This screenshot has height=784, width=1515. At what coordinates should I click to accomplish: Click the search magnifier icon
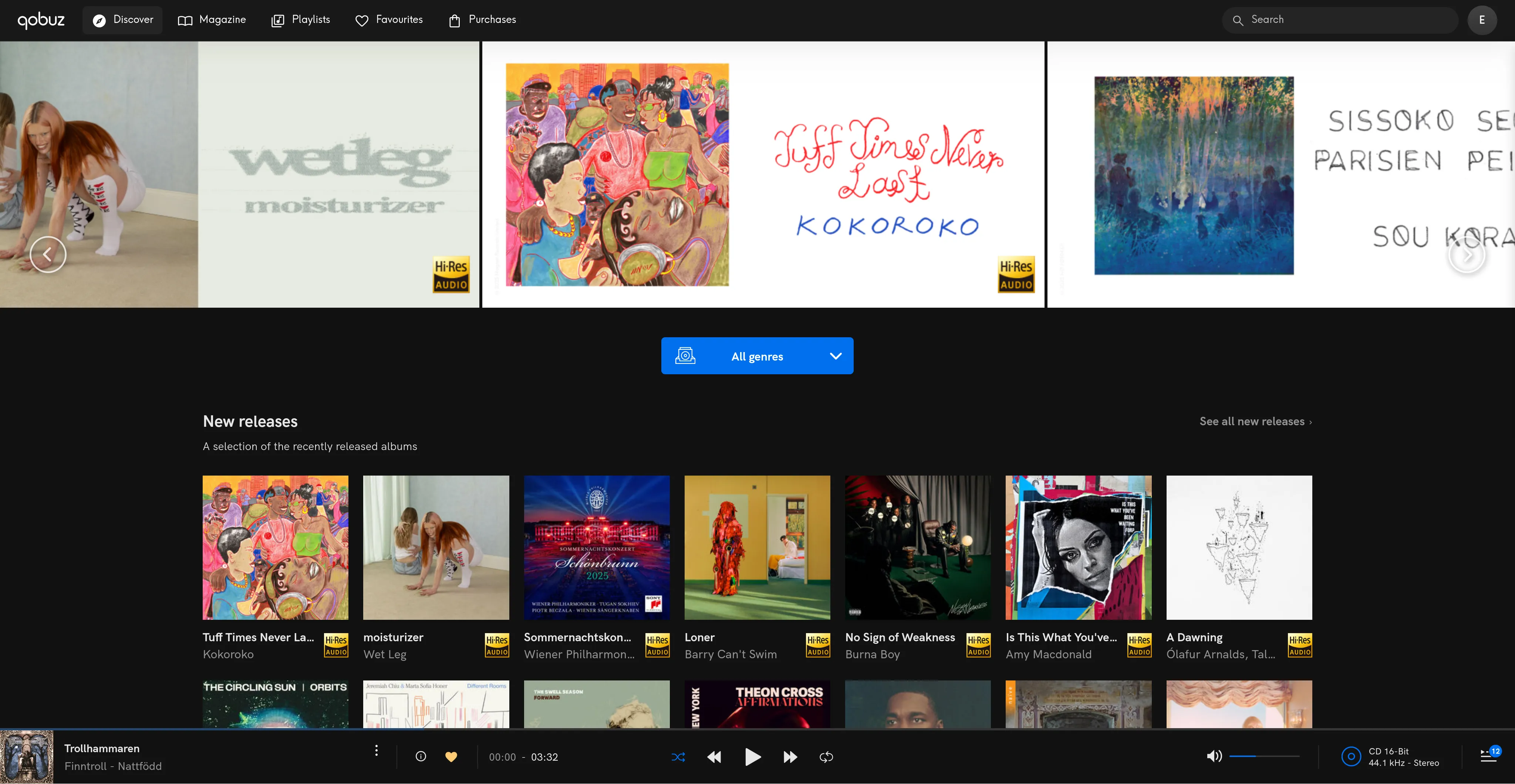1237,21
